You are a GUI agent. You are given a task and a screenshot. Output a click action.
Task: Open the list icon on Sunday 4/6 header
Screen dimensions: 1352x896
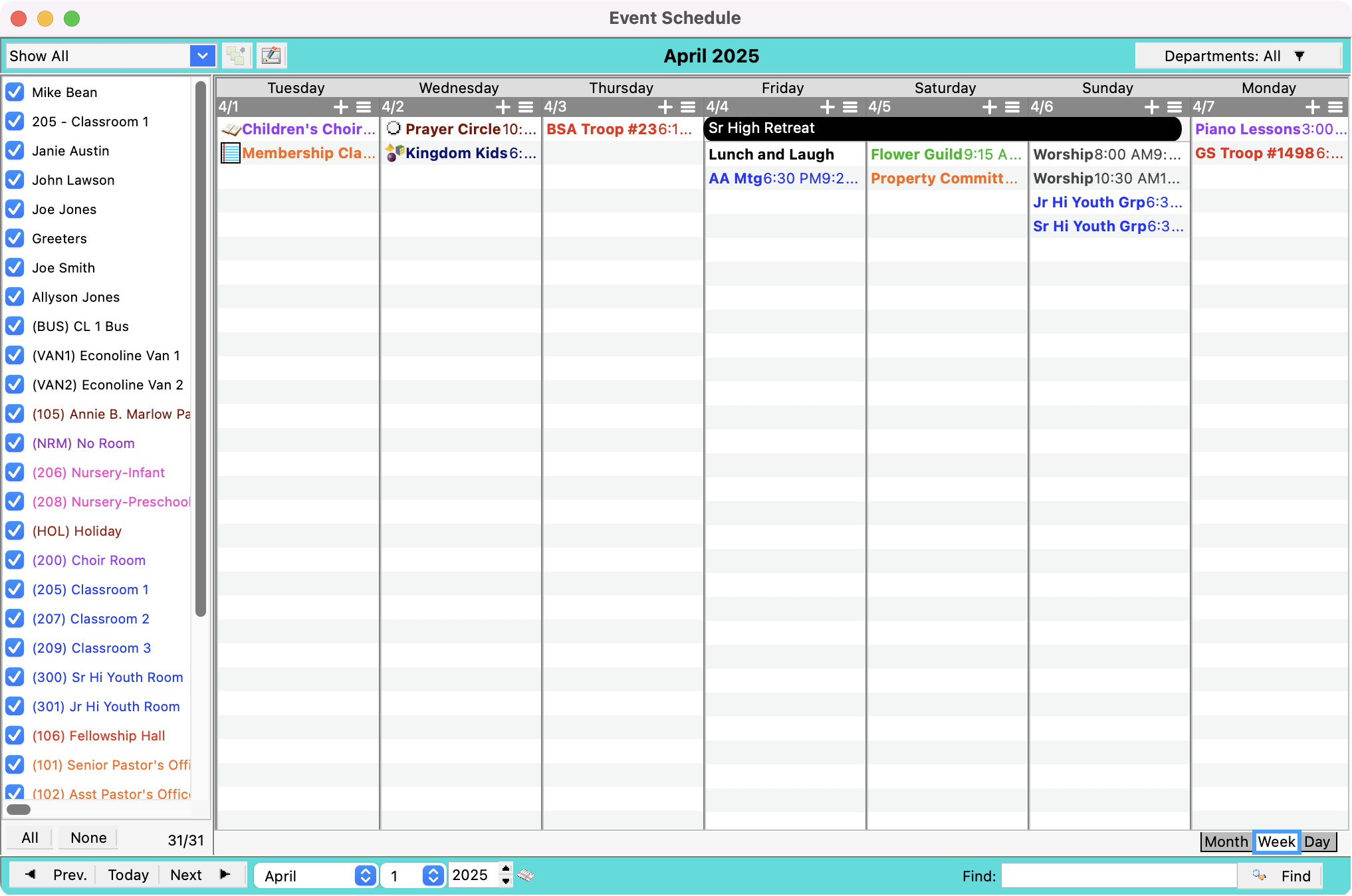pos(1175,107)
